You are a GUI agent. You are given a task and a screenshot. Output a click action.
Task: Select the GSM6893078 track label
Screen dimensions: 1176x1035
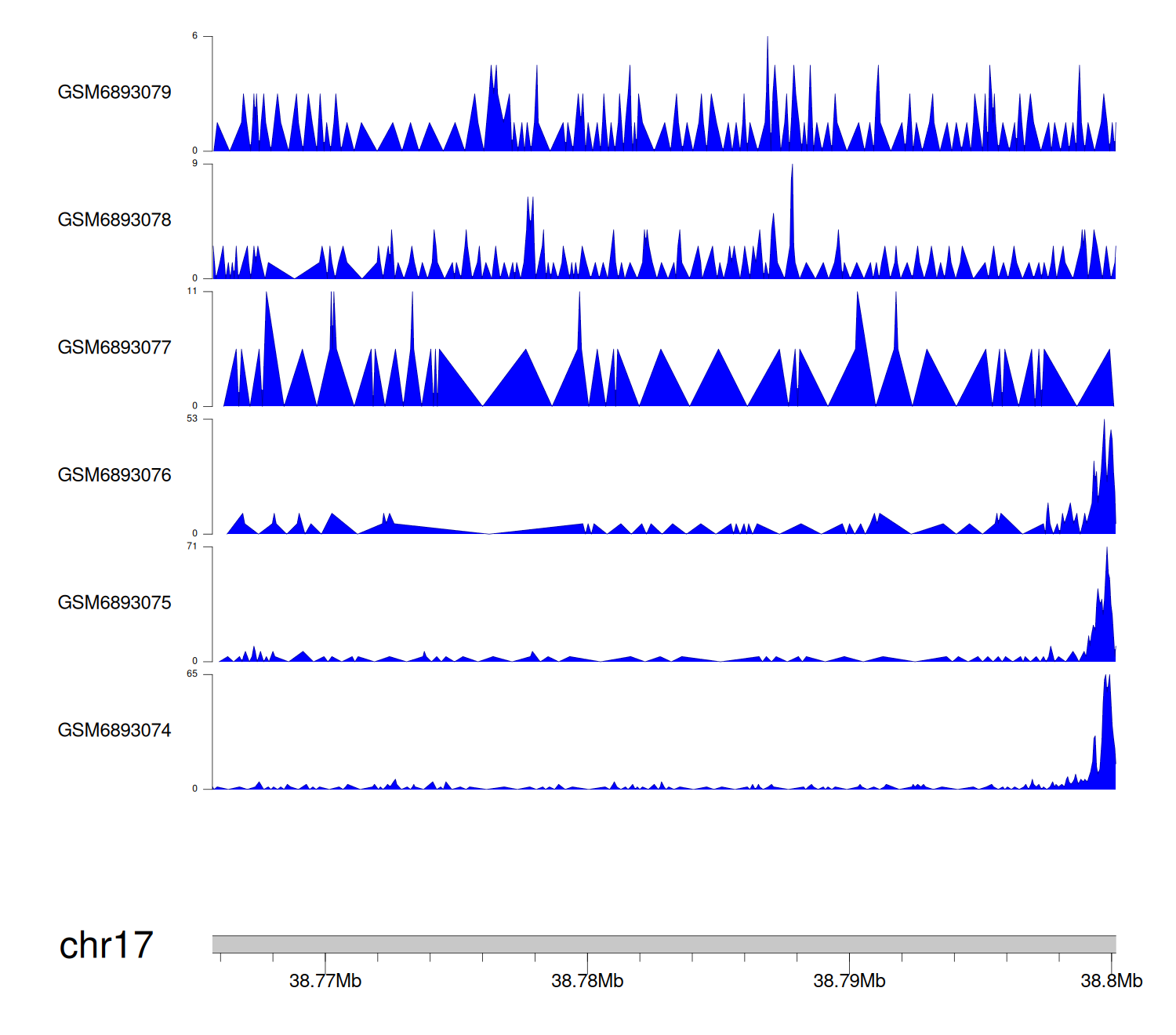(114, 220)
